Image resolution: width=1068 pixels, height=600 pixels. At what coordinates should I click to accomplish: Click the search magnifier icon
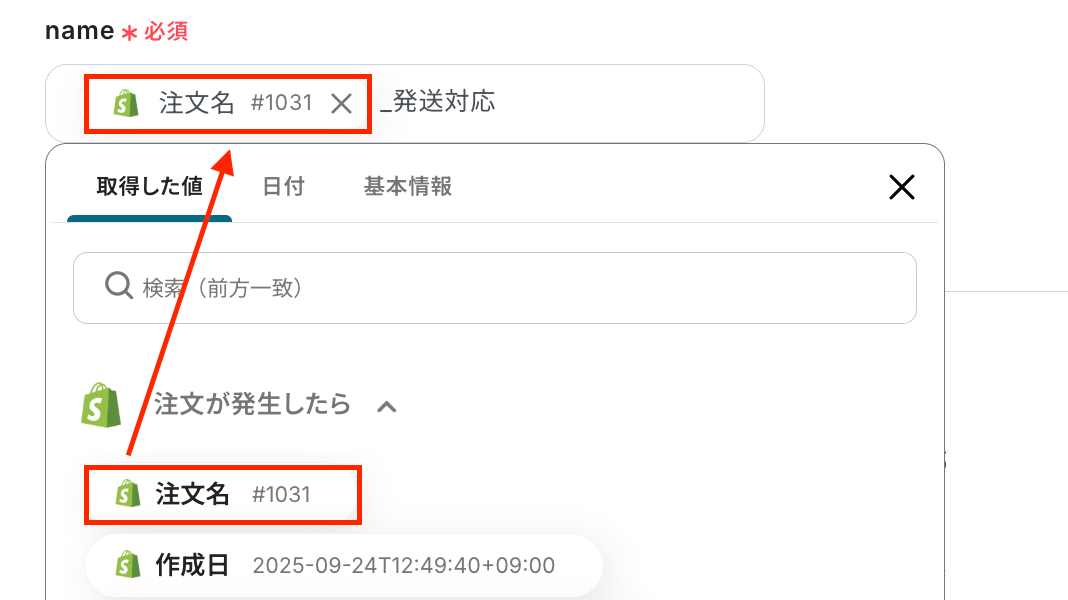pos(119,287)
